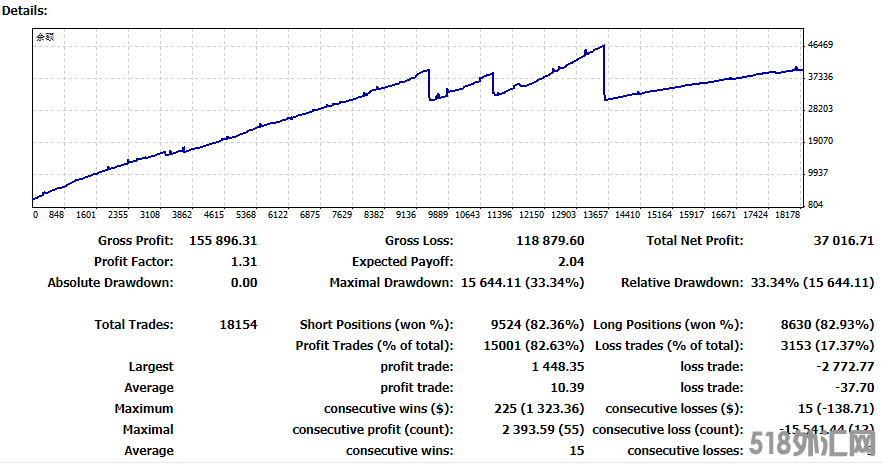This screenshot has width=883, height=467.
Task: Click the Largest row label
Action: [151, 367]
